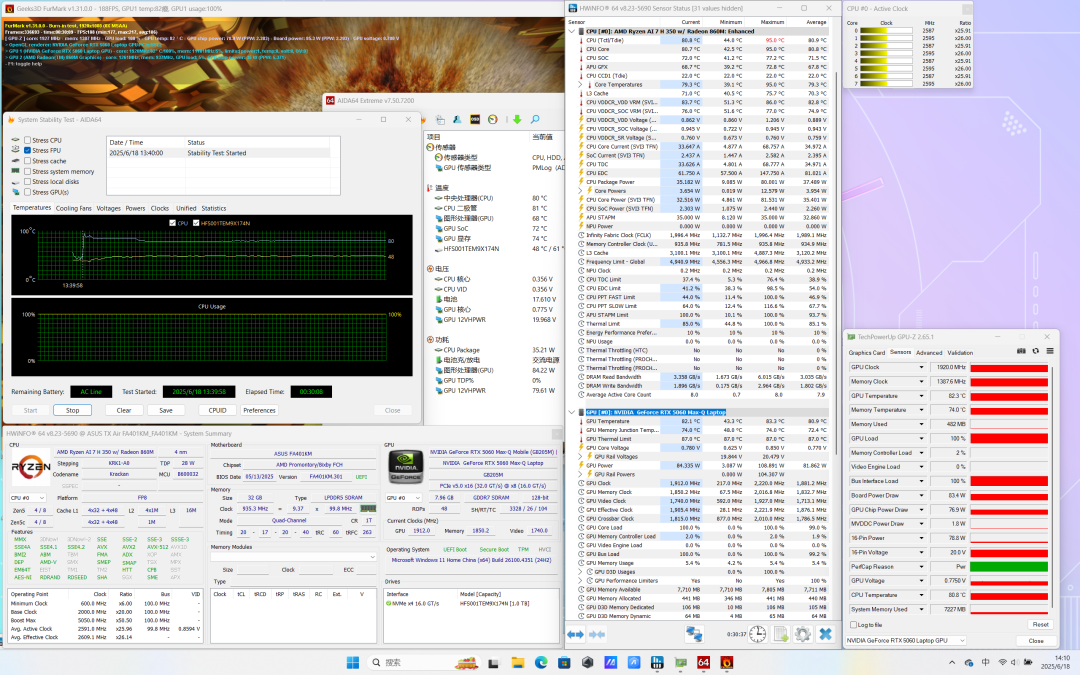
Task: Toggle CPU graph legend checkbox
Action: [172, 223]
